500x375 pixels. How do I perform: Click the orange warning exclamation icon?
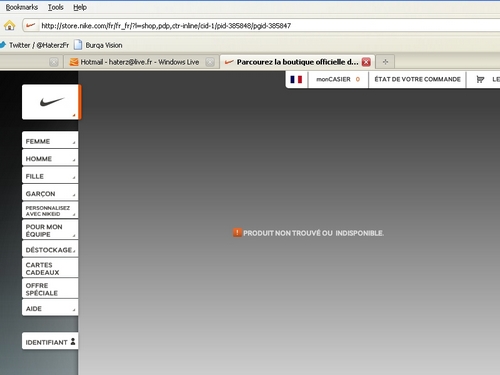pyautogui.click(x=237, y=232)
